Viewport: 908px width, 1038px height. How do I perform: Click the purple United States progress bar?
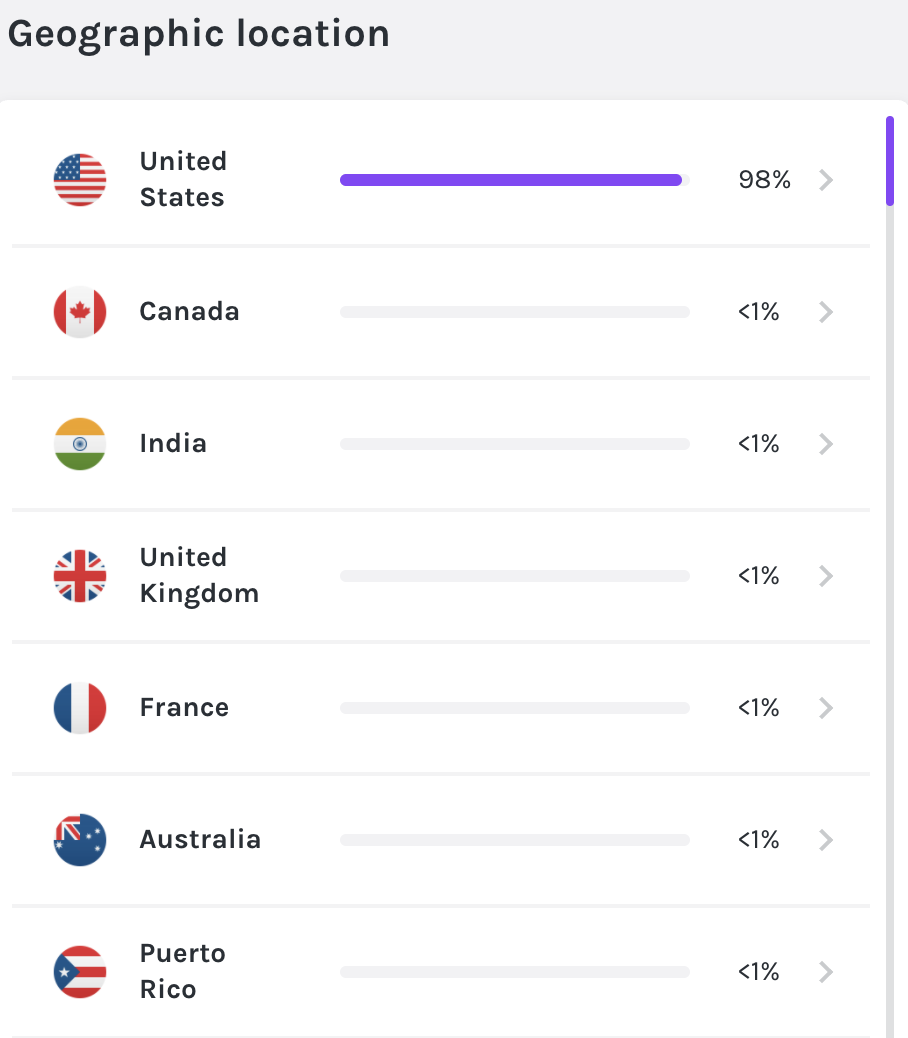click(511, 180)
